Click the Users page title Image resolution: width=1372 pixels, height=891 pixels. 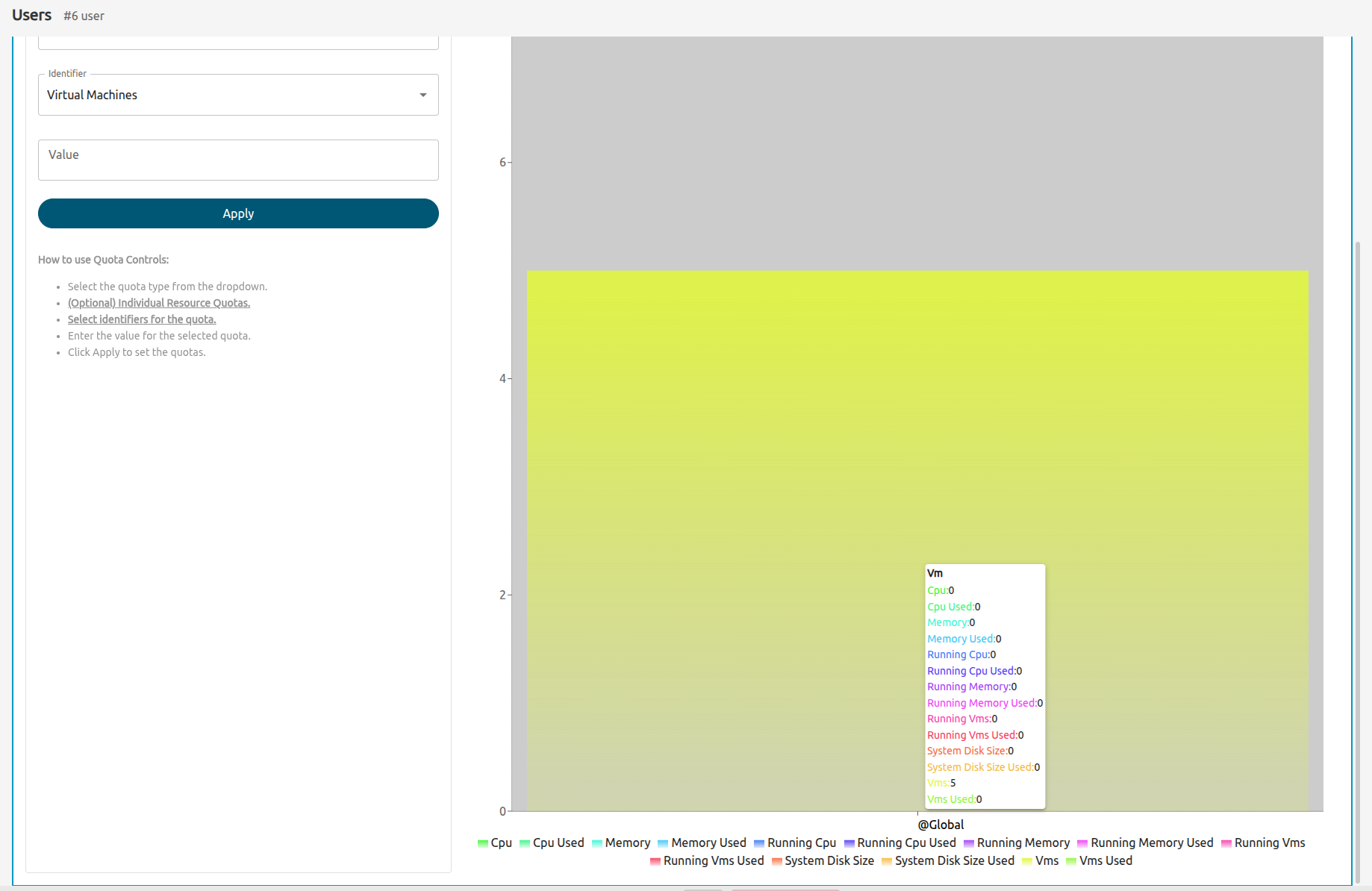click(x=31, y=16)
